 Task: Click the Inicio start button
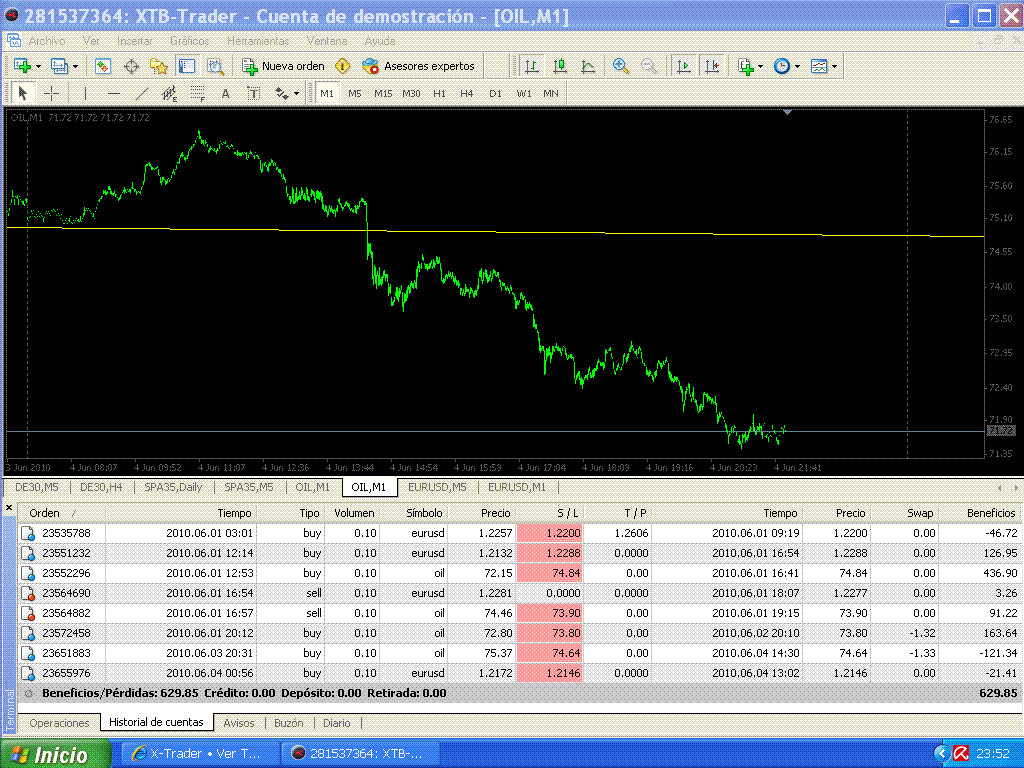click(x=52, y=755)
